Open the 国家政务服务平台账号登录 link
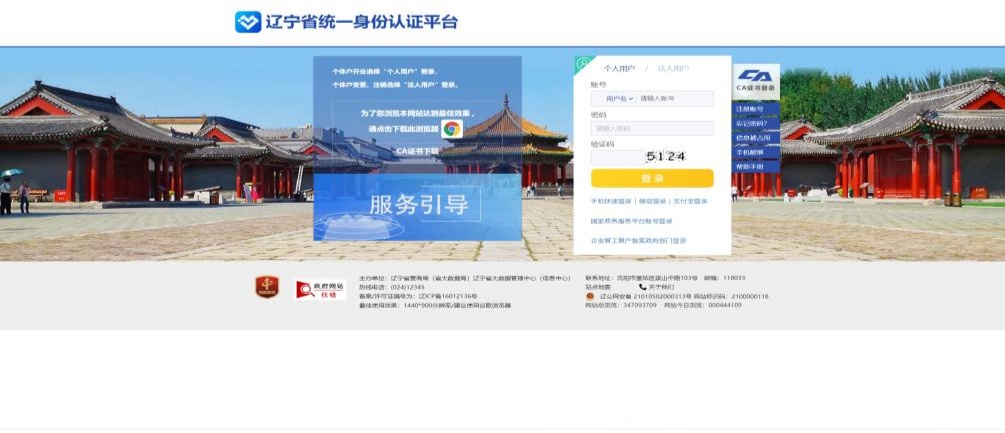Viewport: 1005px width, 433px height. click(631, 221)
